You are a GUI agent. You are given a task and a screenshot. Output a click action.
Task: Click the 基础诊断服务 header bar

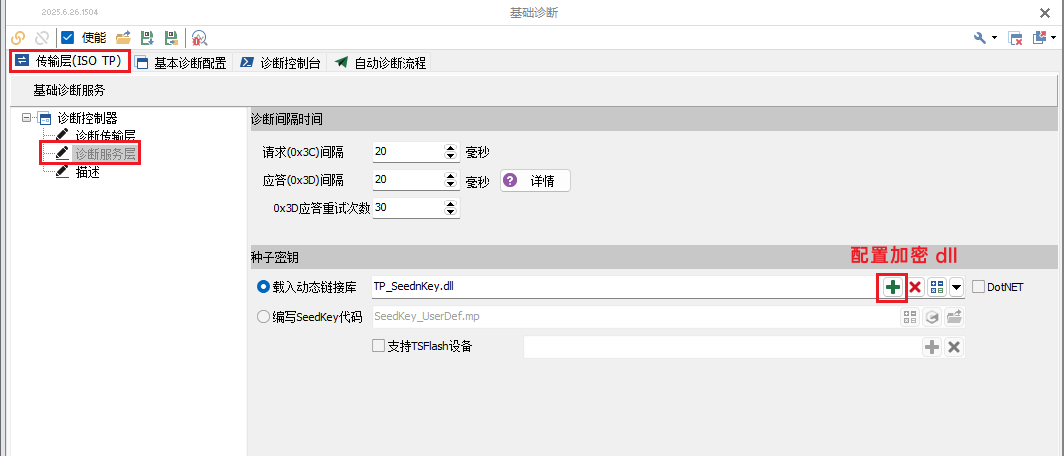(x=535, y=90)
